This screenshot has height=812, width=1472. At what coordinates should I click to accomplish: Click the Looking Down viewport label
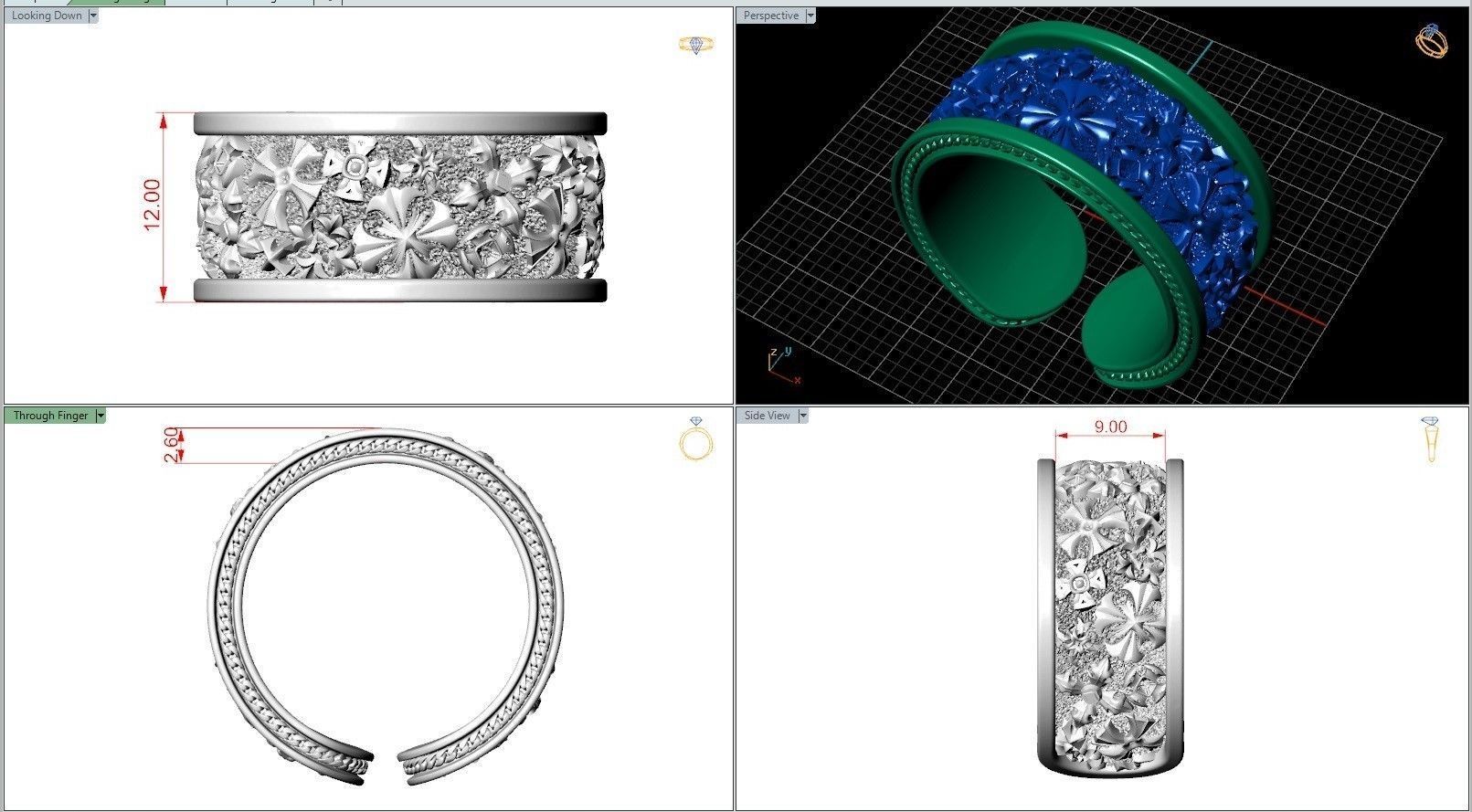[47, 16]
